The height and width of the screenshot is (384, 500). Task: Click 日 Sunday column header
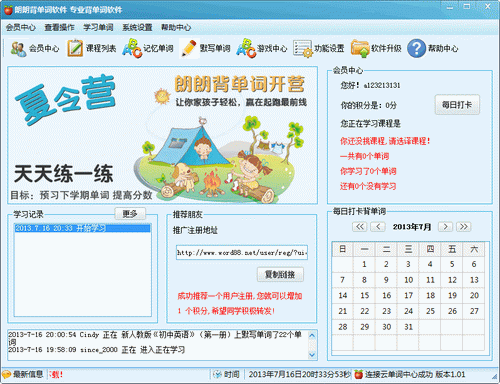(342, 249)
